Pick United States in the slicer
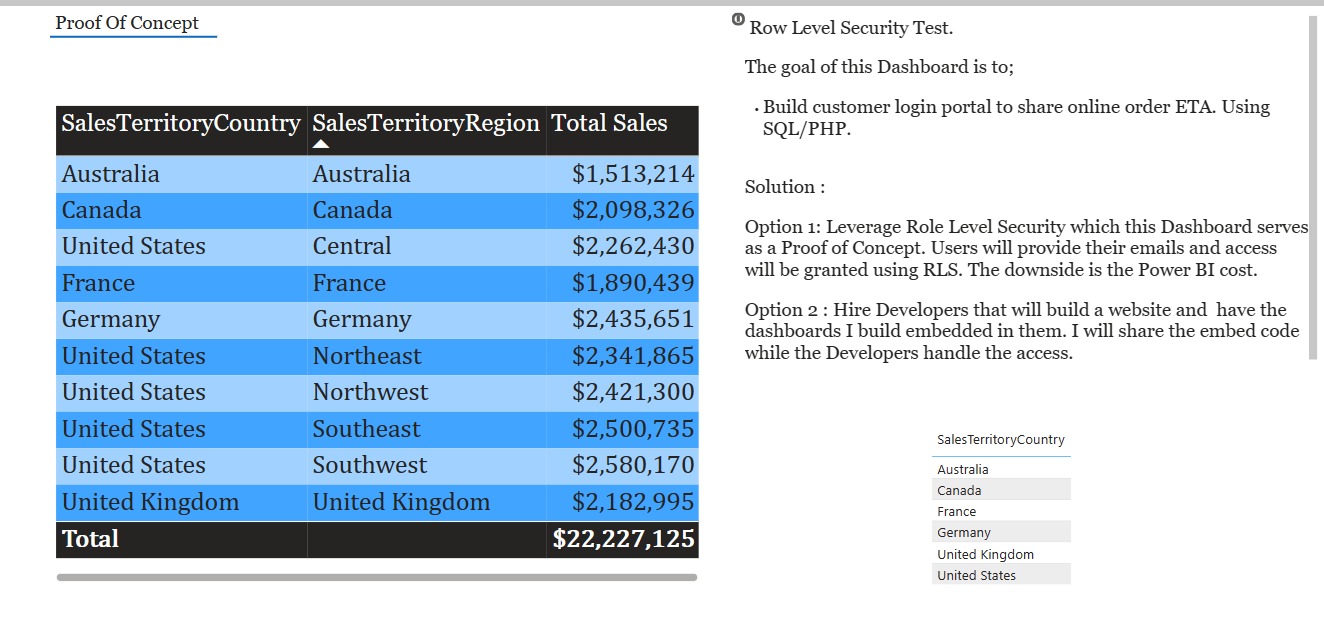 coord(976,575)
